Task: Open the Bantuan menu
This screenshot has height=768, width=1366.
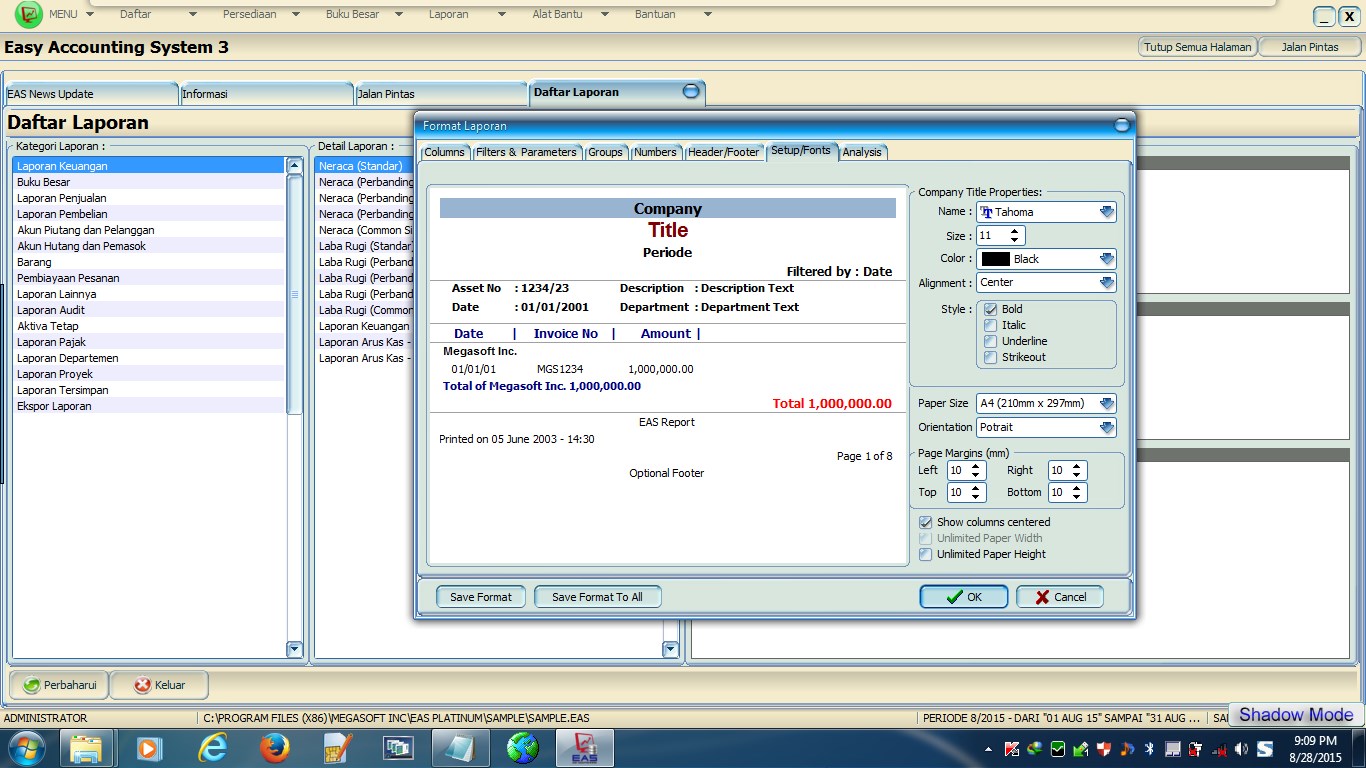Action: pyautogui.click(x=655, y=14)
